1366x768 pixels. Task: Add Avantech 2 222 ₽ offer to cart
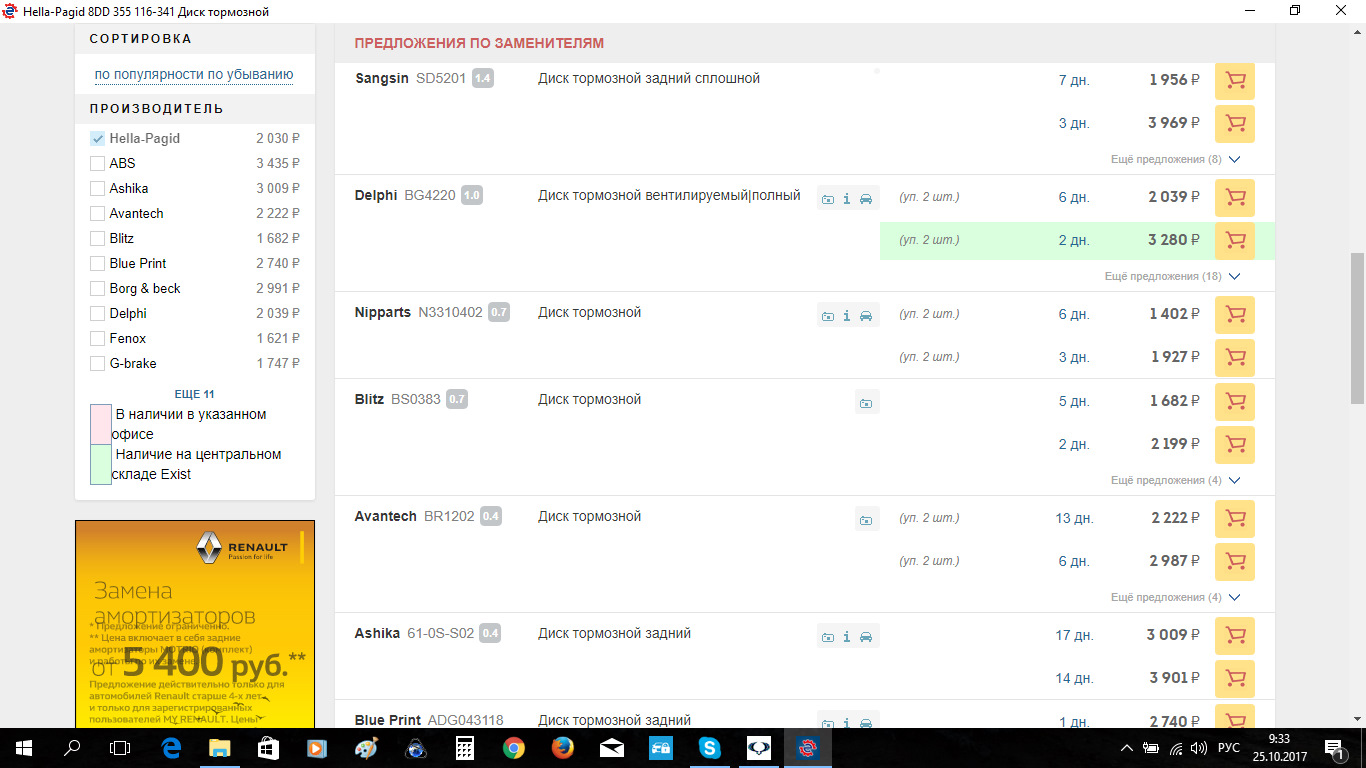[x=1235, y=519]
